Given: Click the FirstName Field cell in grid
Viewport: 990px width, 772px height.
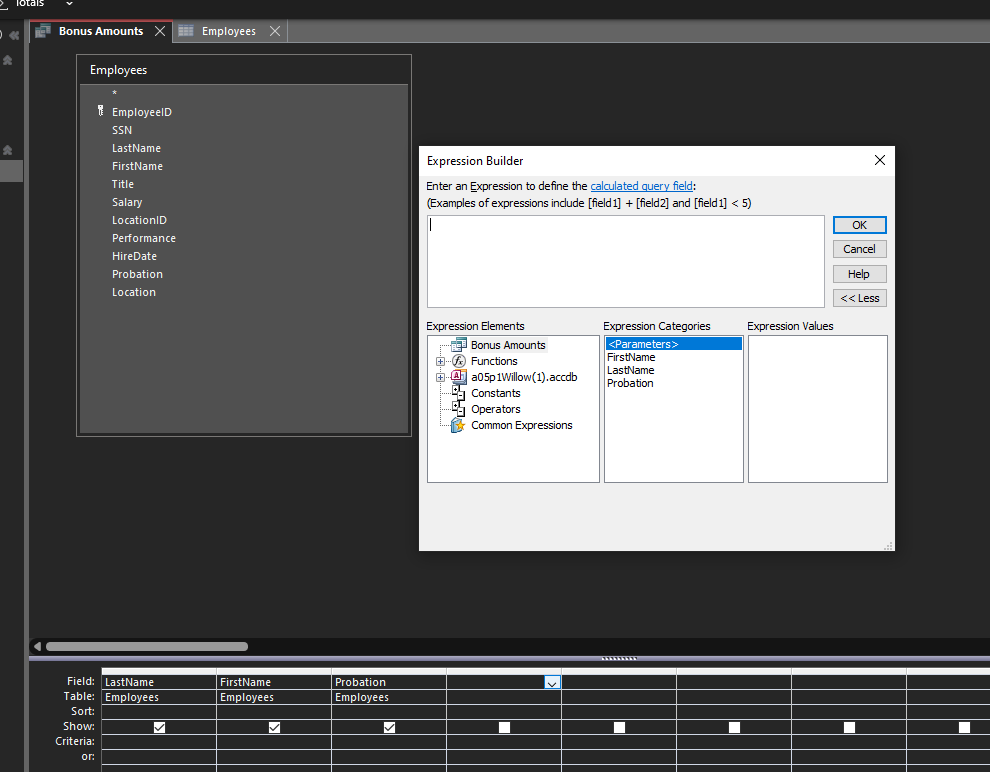Looking at the screenshot, I should pyautogui.click(x=274, y=682).
